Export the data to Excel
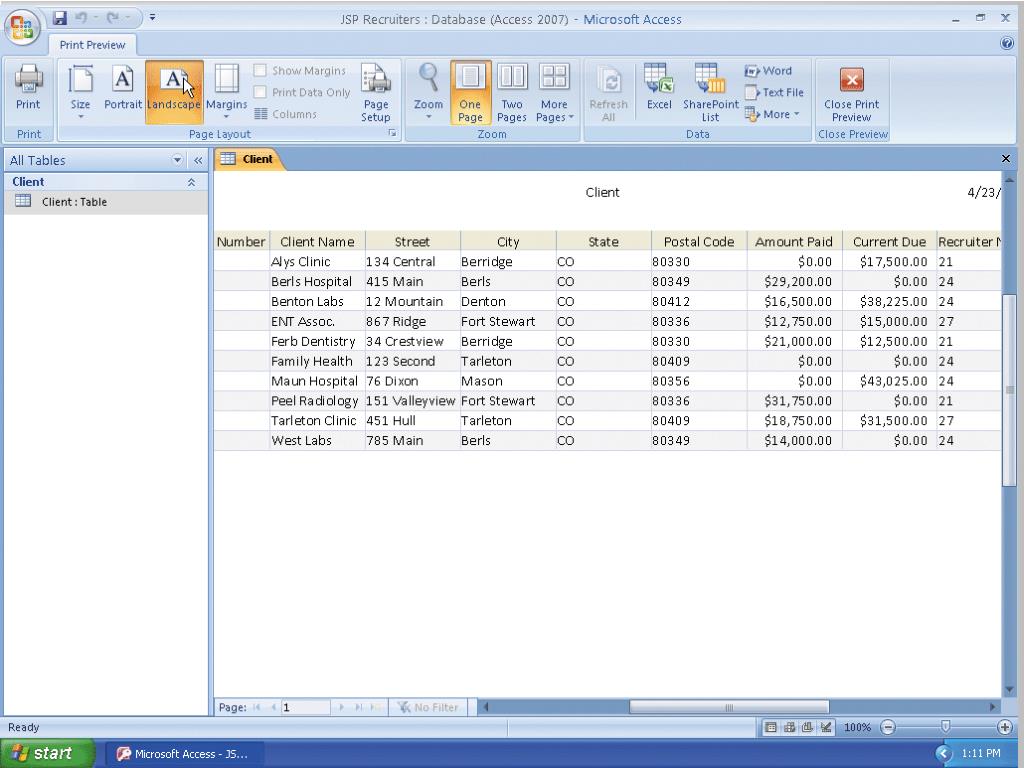Screen dimensions: 1024x768 [x=659, y=88]
